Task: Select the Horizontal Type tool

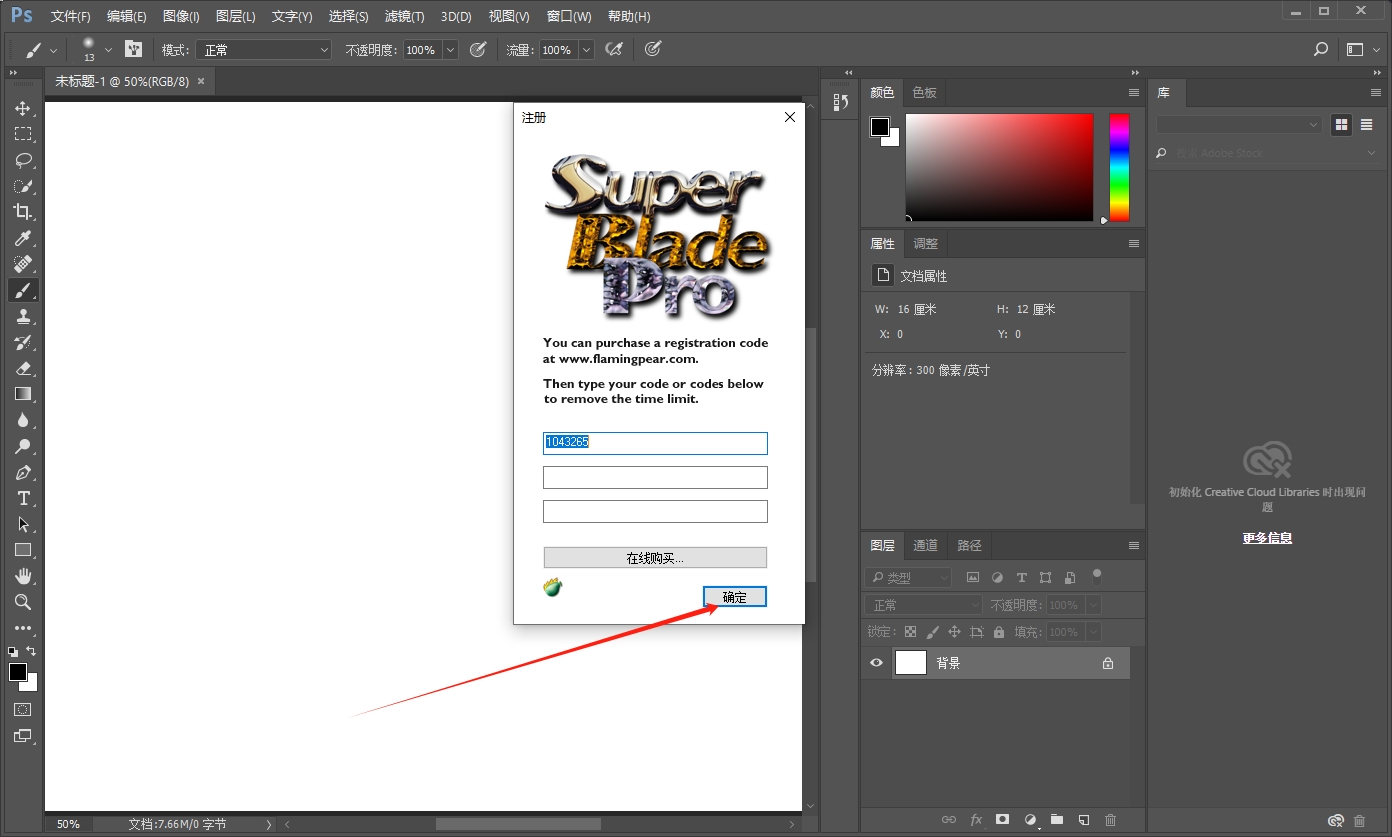Action: click(x=22, y=498)
